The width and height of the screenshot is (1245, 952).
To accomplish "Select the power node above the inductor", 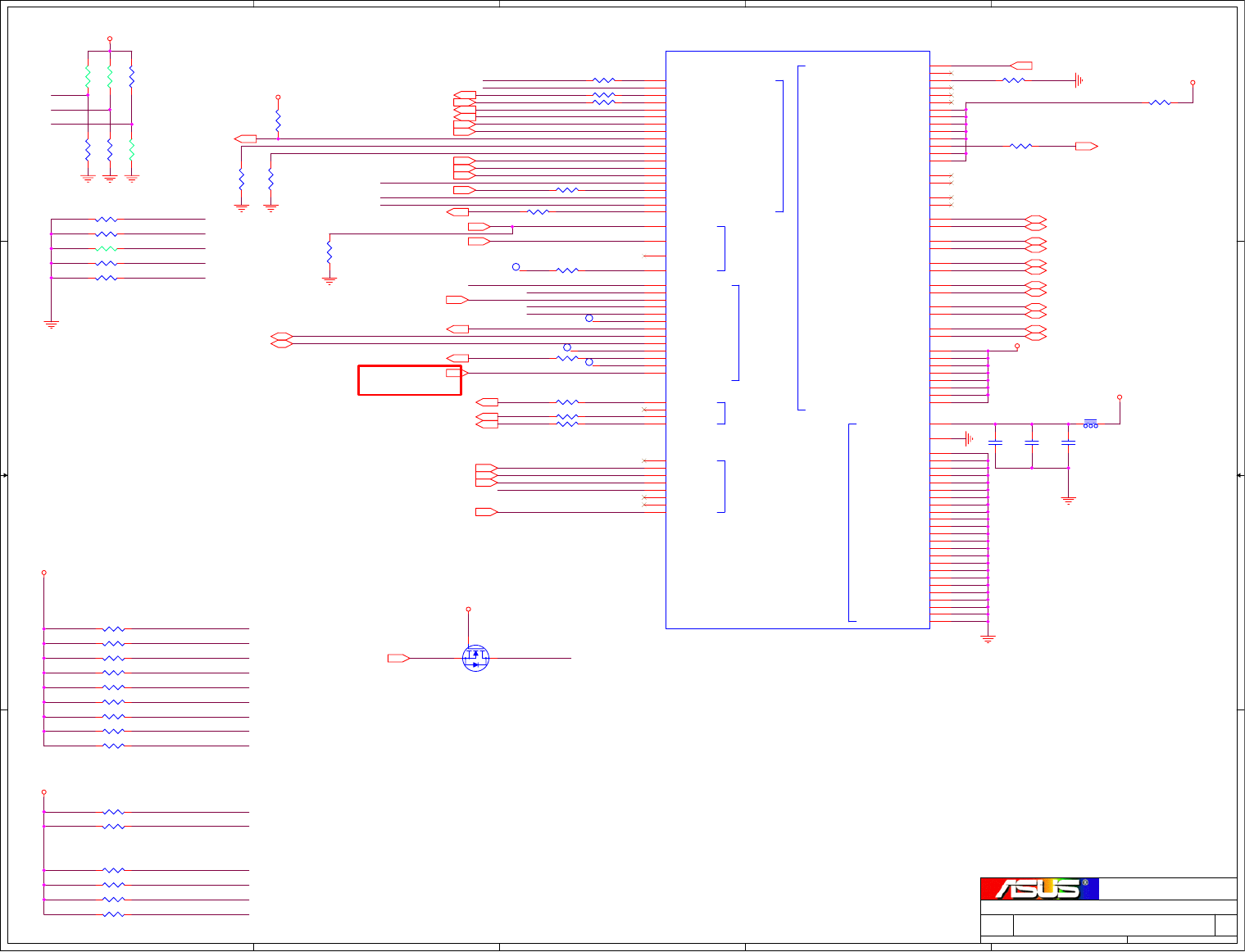I will point(1120,397).
